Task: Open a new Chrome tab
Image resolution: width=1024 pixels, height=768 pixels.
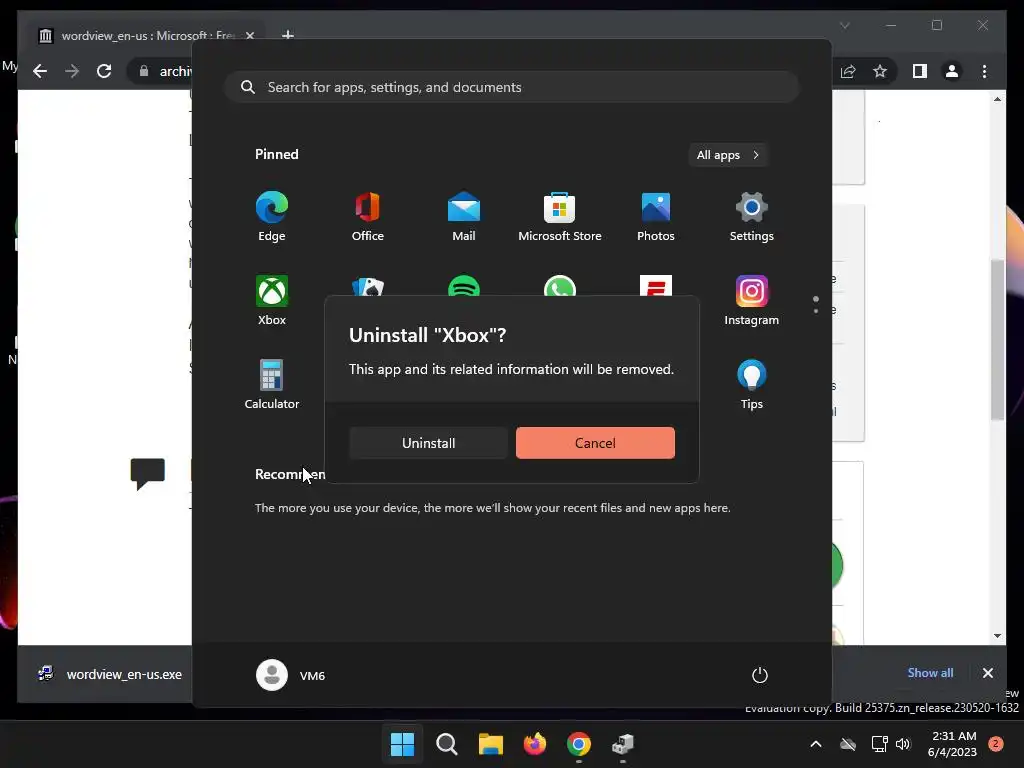Action: (288, 35)
